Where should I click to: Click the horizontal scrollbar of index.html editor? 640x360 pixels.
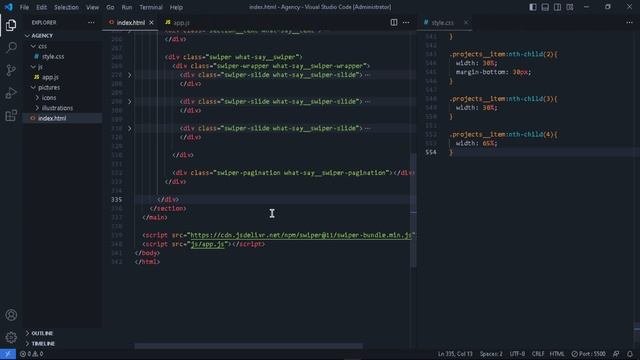point(248,346)
